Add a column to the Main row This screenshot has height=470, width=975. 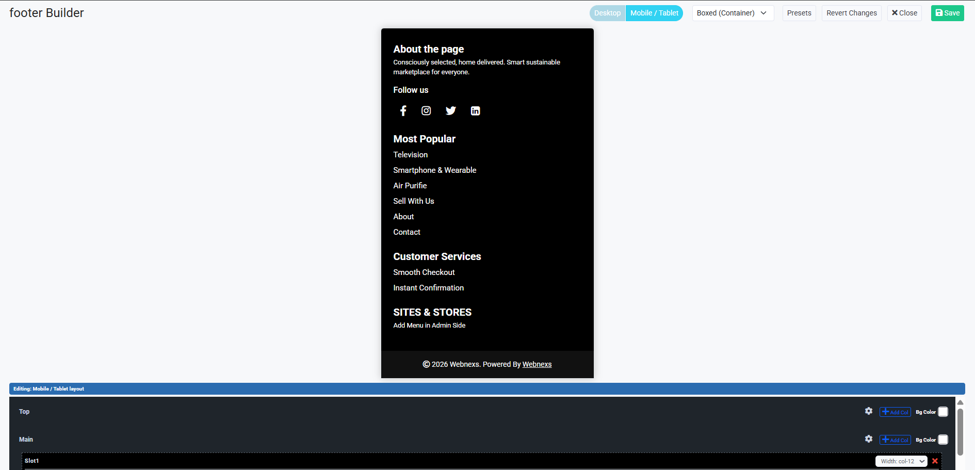coord(895,440)
